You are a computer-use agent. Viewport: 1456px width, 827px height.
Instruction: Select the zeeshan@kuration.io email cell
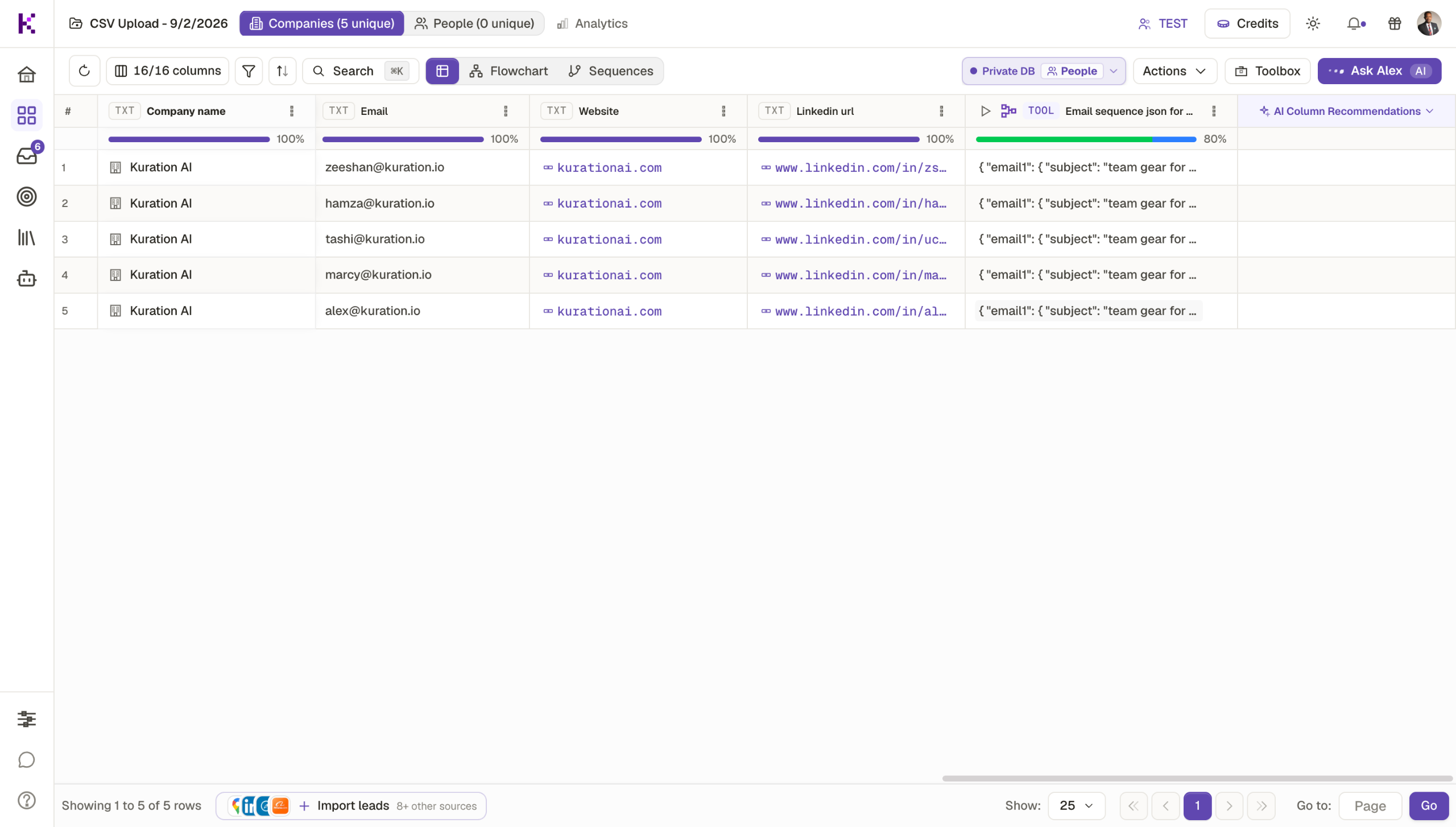coord(423,167)
